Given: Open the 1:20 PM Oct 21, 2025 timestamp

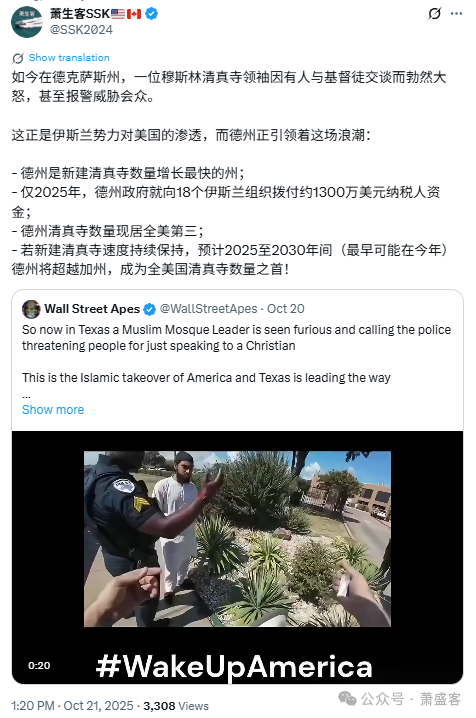Looking at the screenshot, I should (x=73, y=706).
